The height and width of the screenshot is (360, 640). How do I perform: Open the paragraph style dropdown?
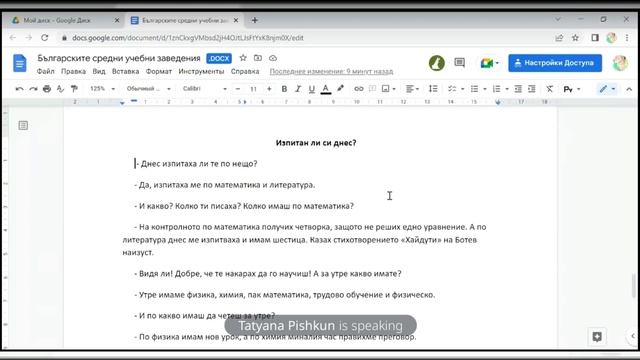point(148,89)
